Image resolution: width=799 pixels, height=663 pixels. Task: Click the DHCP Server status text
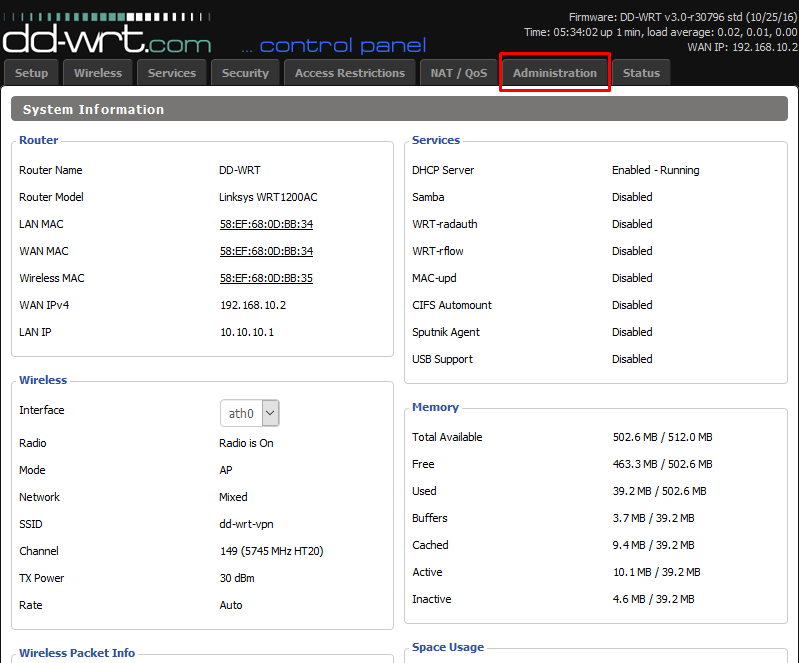tap(655, 170)
